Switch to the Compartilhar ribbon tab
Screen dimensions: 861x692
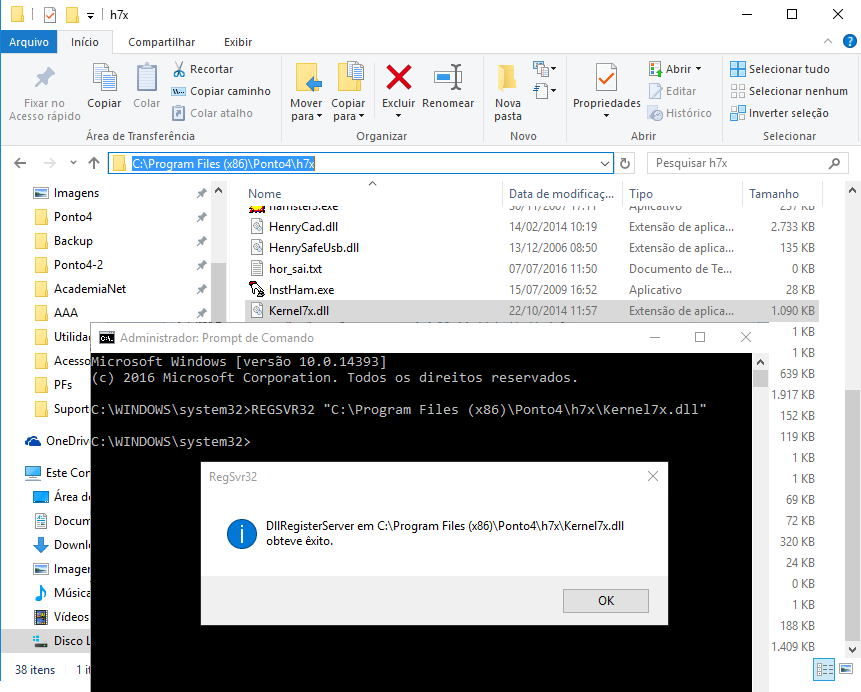[161, 42]
